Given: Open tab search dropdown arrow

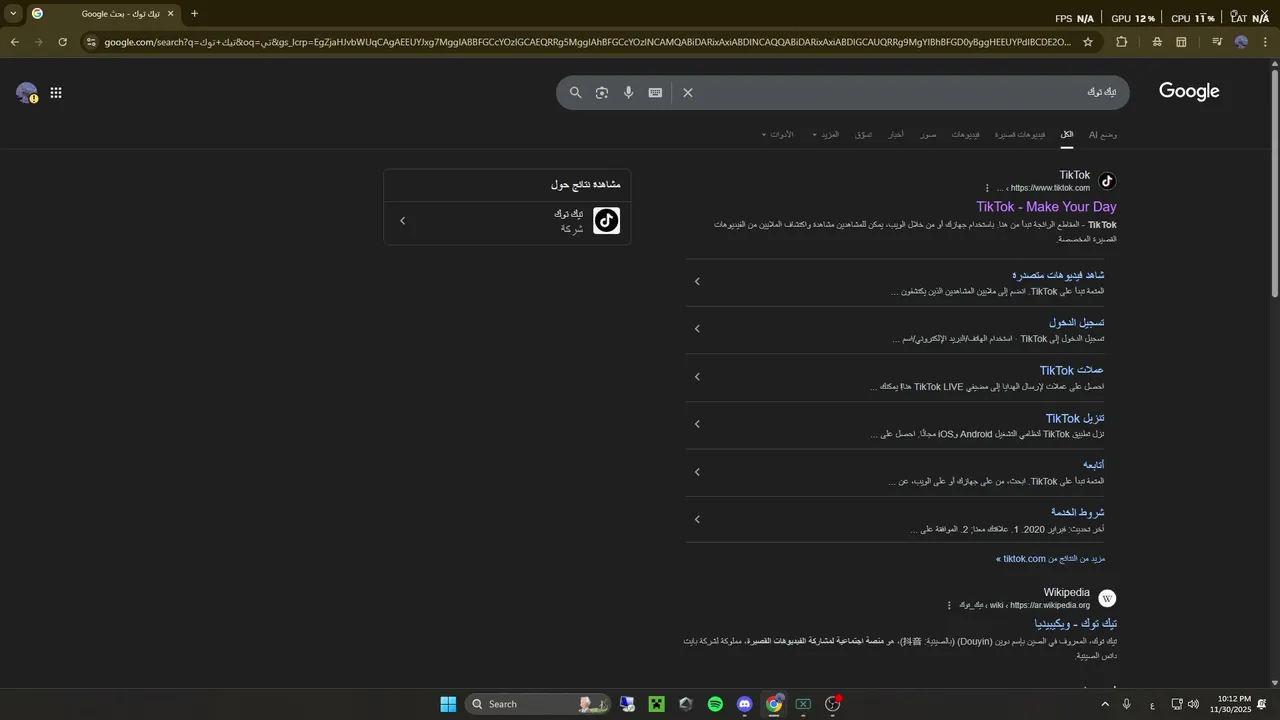Looking at the screenshot, I should 13,13.
